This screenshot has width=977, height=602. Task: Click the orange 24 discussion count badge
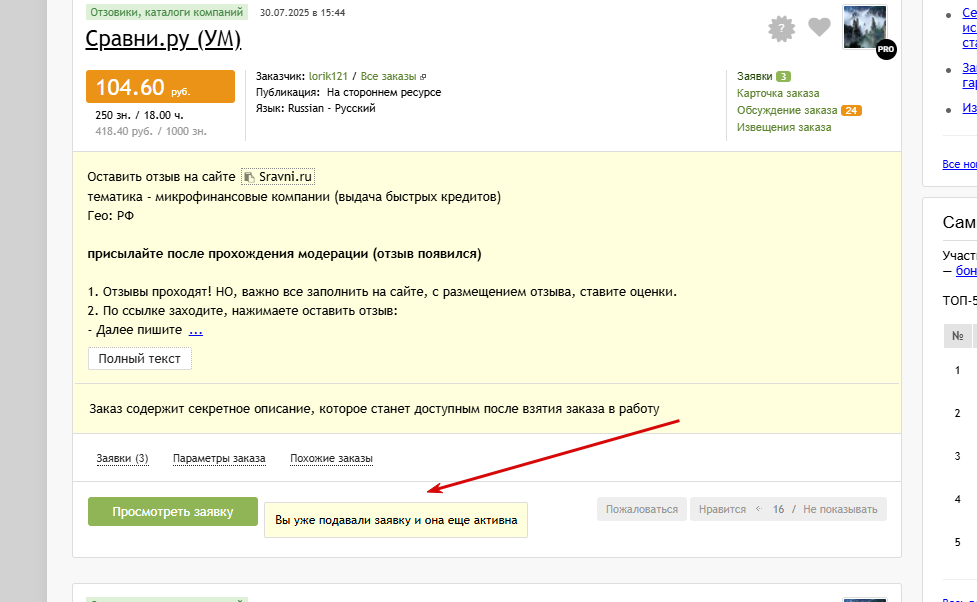851,110
